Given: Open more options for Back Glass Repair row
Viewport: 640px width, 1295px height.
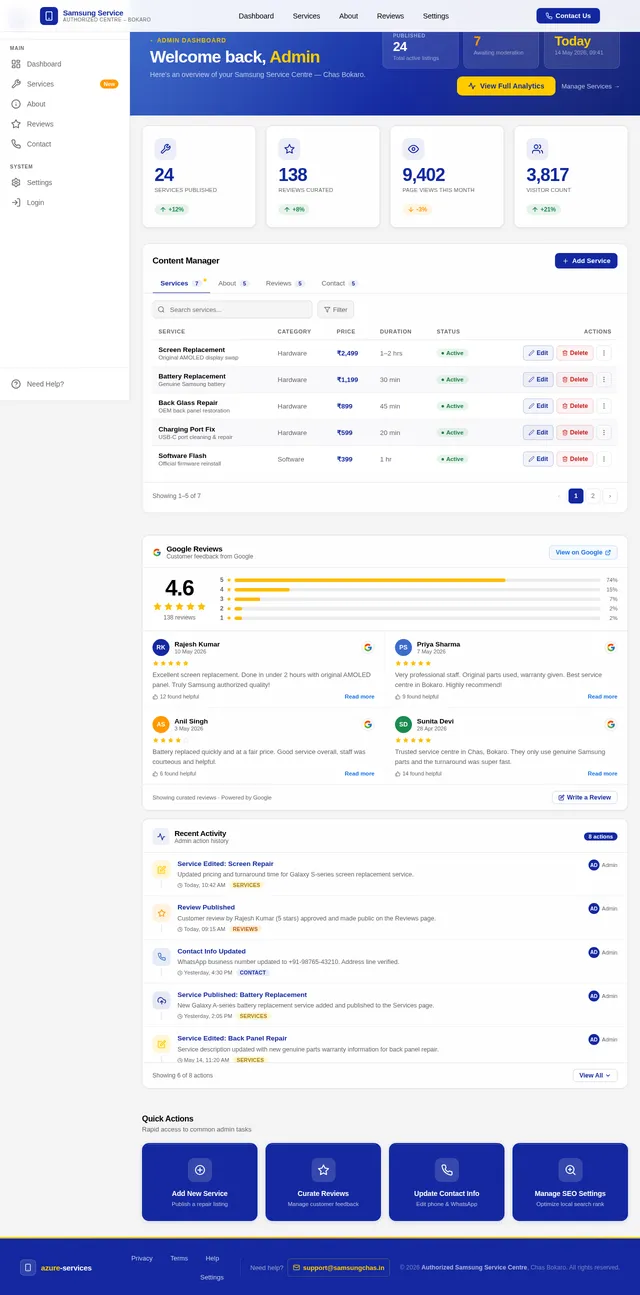Looking at the screenshot, I should point(603,406).
